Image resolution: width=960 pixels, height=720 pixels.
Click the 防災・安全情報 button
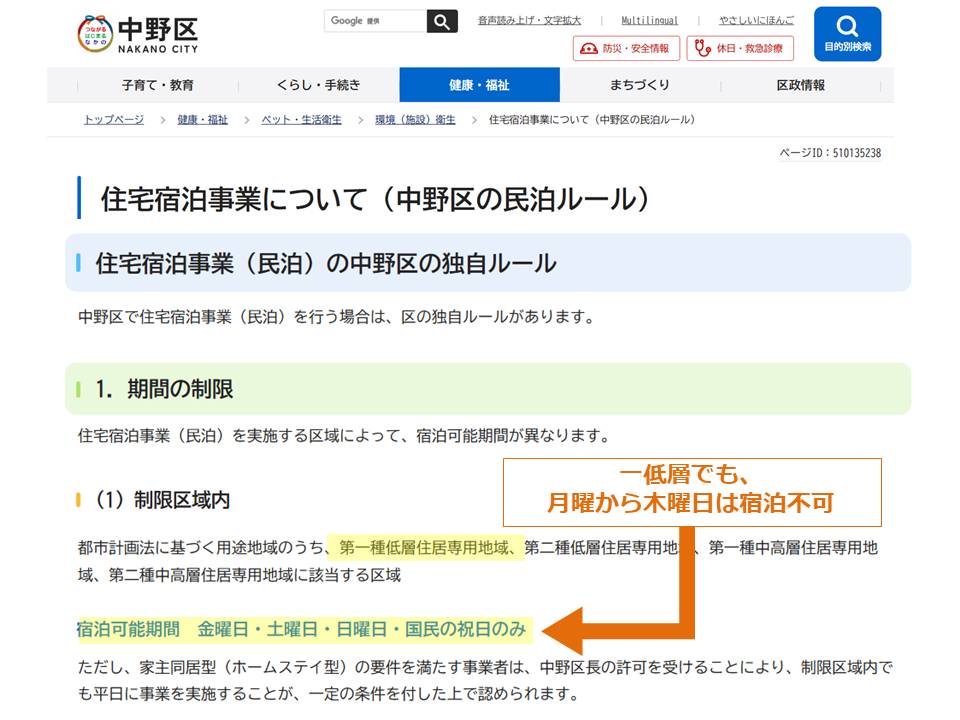626,48
